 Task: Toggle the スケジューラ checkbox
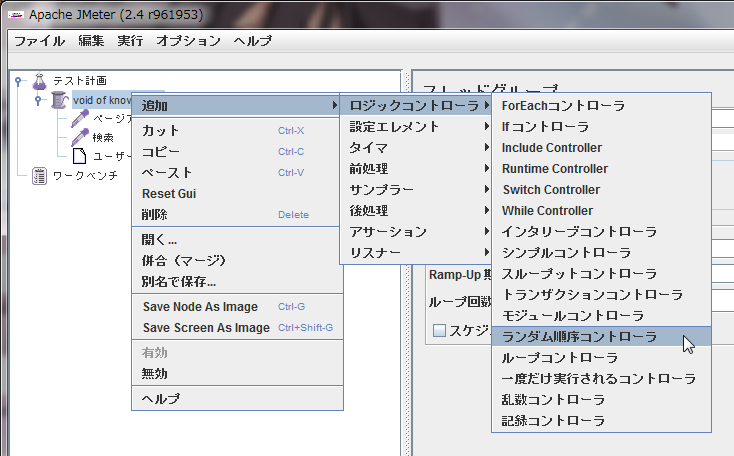439,331
